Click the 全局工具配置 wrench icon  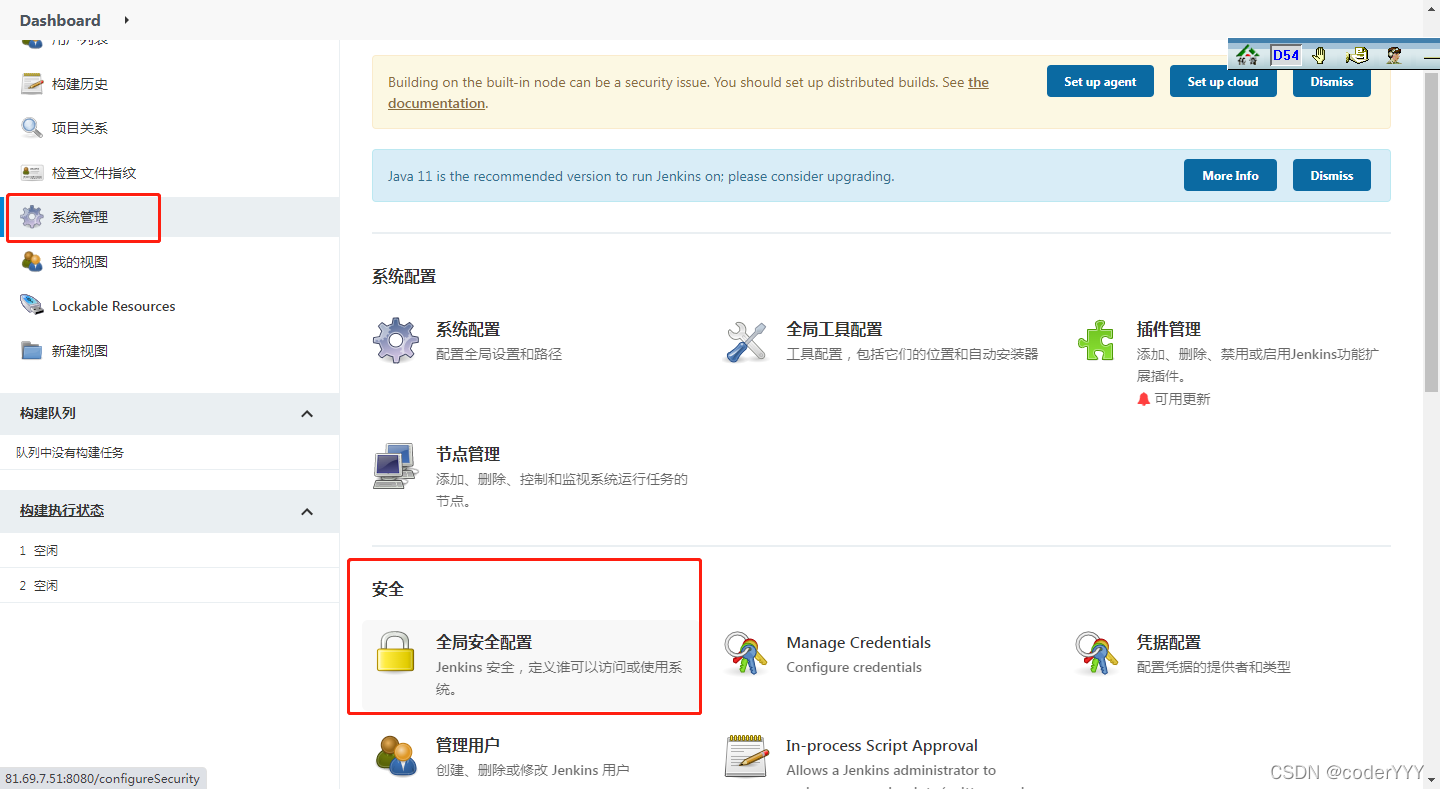point(746,340)
